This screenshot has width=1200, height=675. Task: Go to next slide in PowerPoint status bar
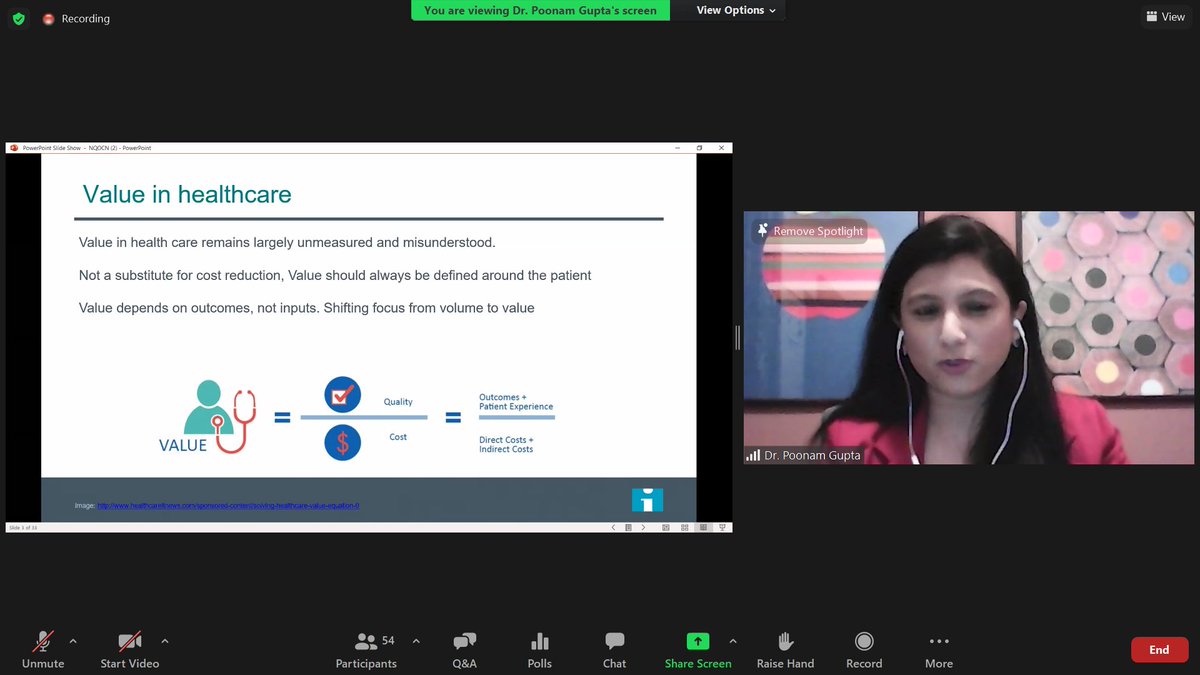pos(643,527)
